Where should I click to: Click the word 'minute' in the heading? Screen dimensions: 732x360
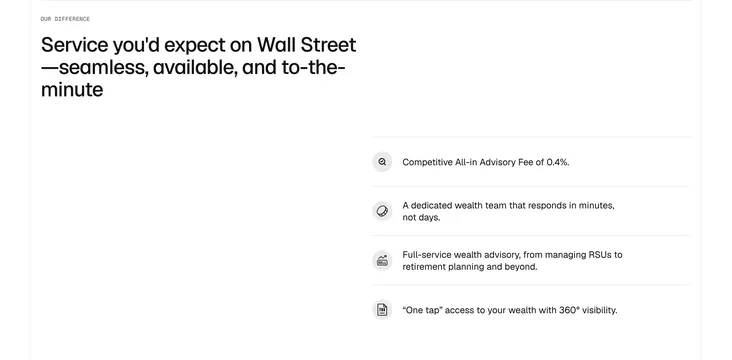coord(72,89)
